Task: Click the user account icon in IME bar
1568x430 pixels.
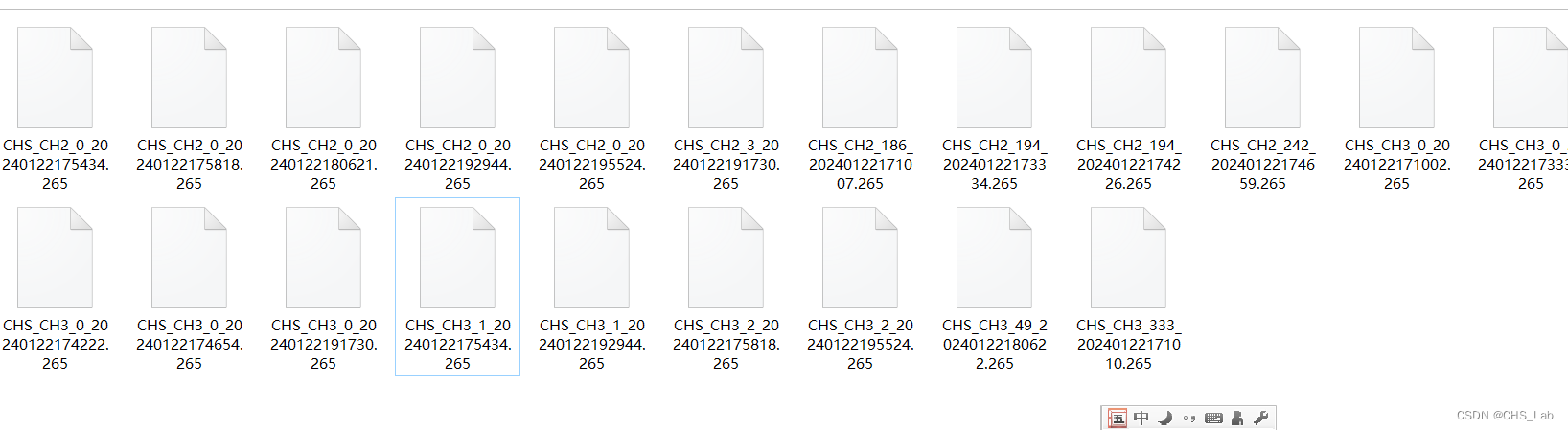Action: click(1237, 418)
